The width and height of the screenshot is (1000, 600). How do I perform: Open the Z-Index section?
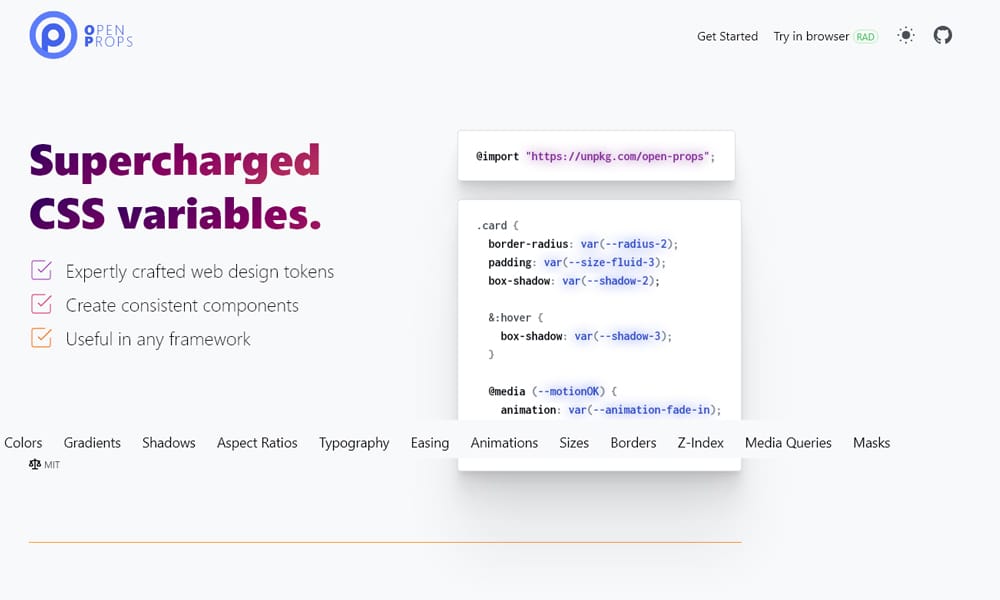(700, 442)
